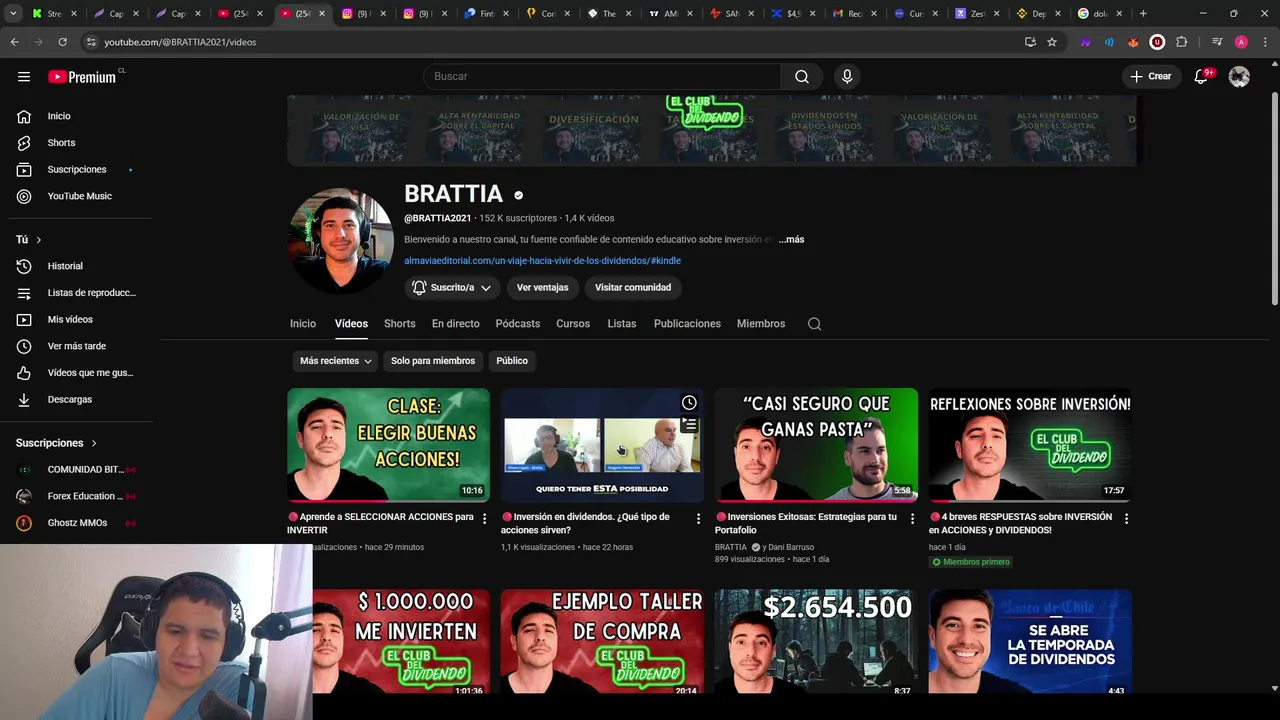The width and height of the screenshot is (1280, 720).
Task: Open options for 'Inversión en dividendos' video
Action: coord(698,518)
